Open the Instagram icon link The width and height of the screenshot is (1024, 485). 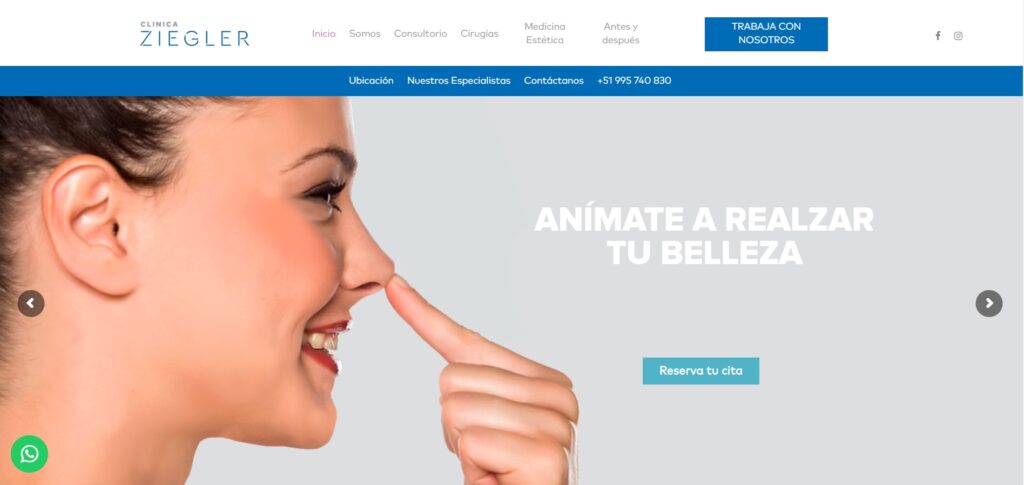(958, 36)
